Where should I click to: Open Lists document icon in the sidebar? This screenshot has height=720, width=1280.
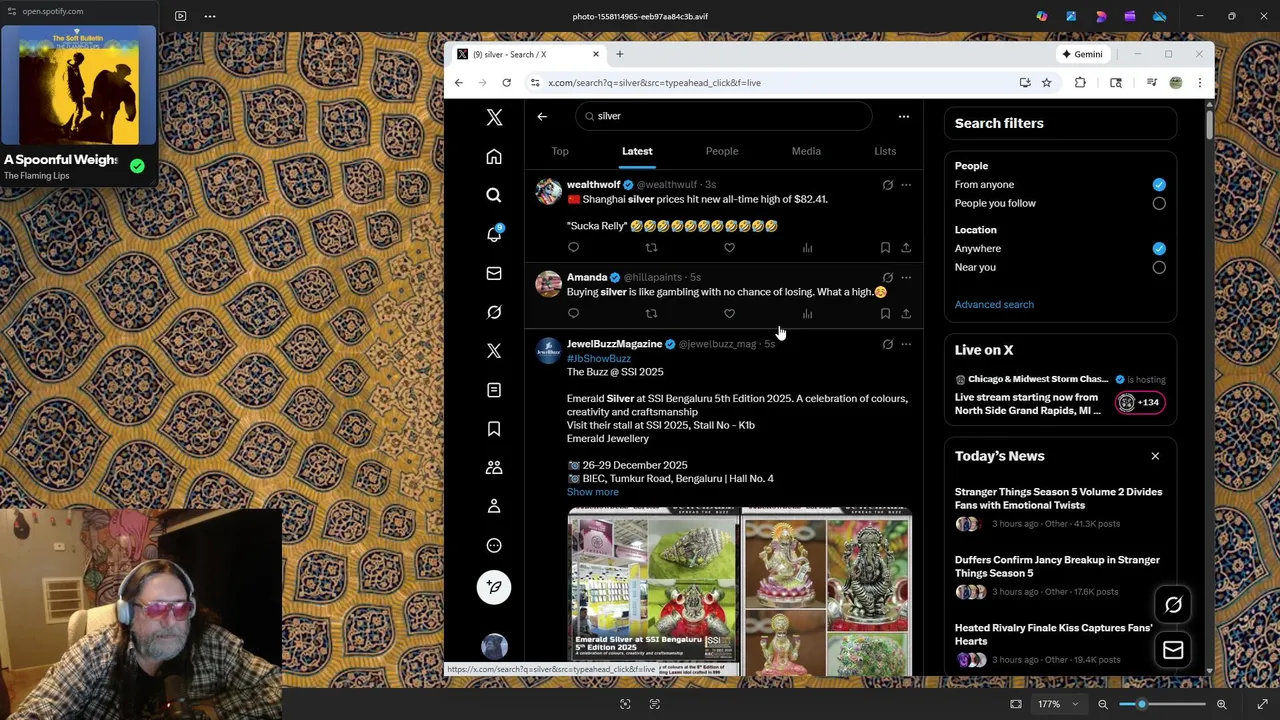pos(494,390)
